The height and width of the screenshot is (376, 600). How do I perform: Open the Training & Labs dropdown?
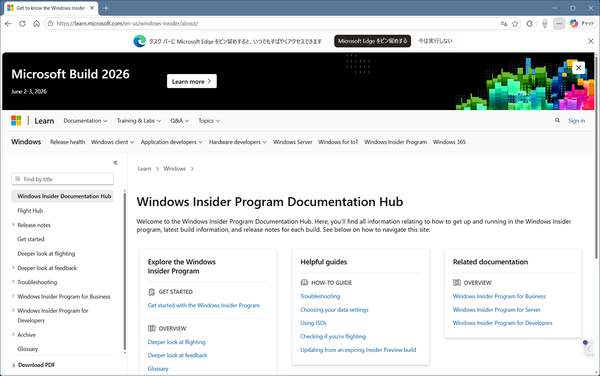(x=139, y=120)
